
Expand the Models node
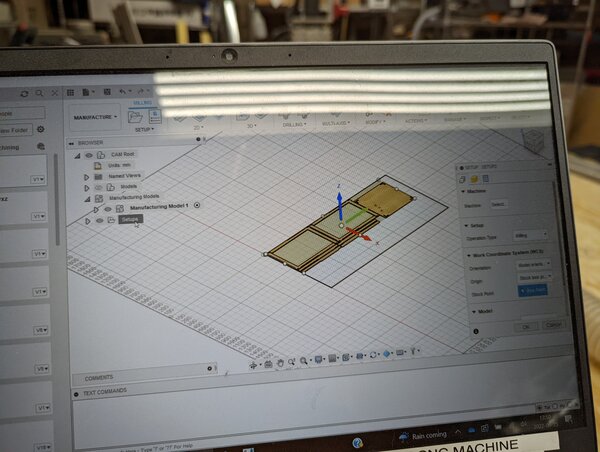[x=87, y=188]
